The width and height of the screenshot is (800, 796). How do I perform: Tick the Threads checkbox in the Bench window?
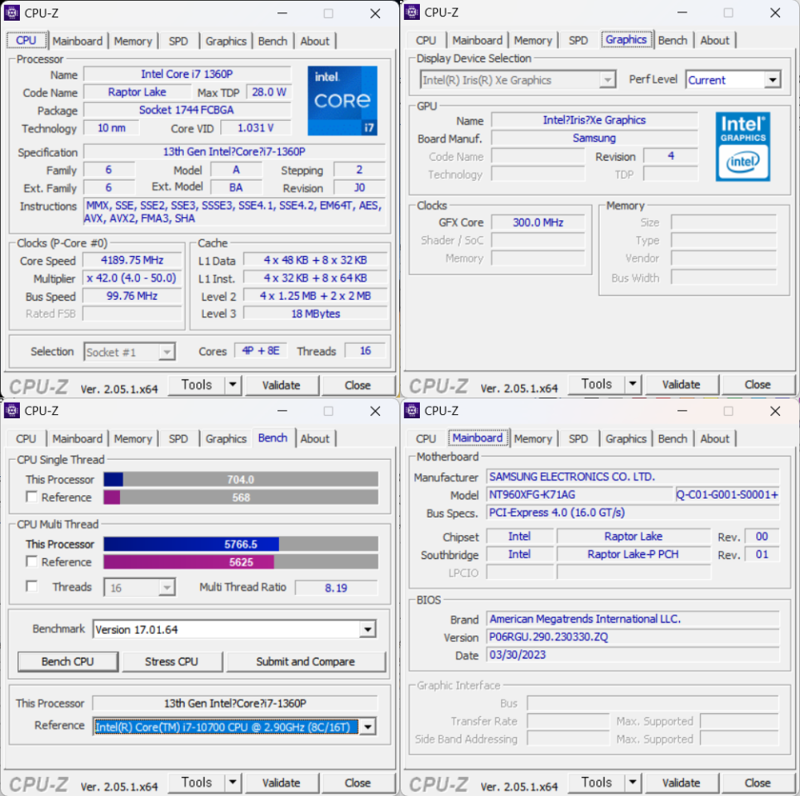coord(32,586)
